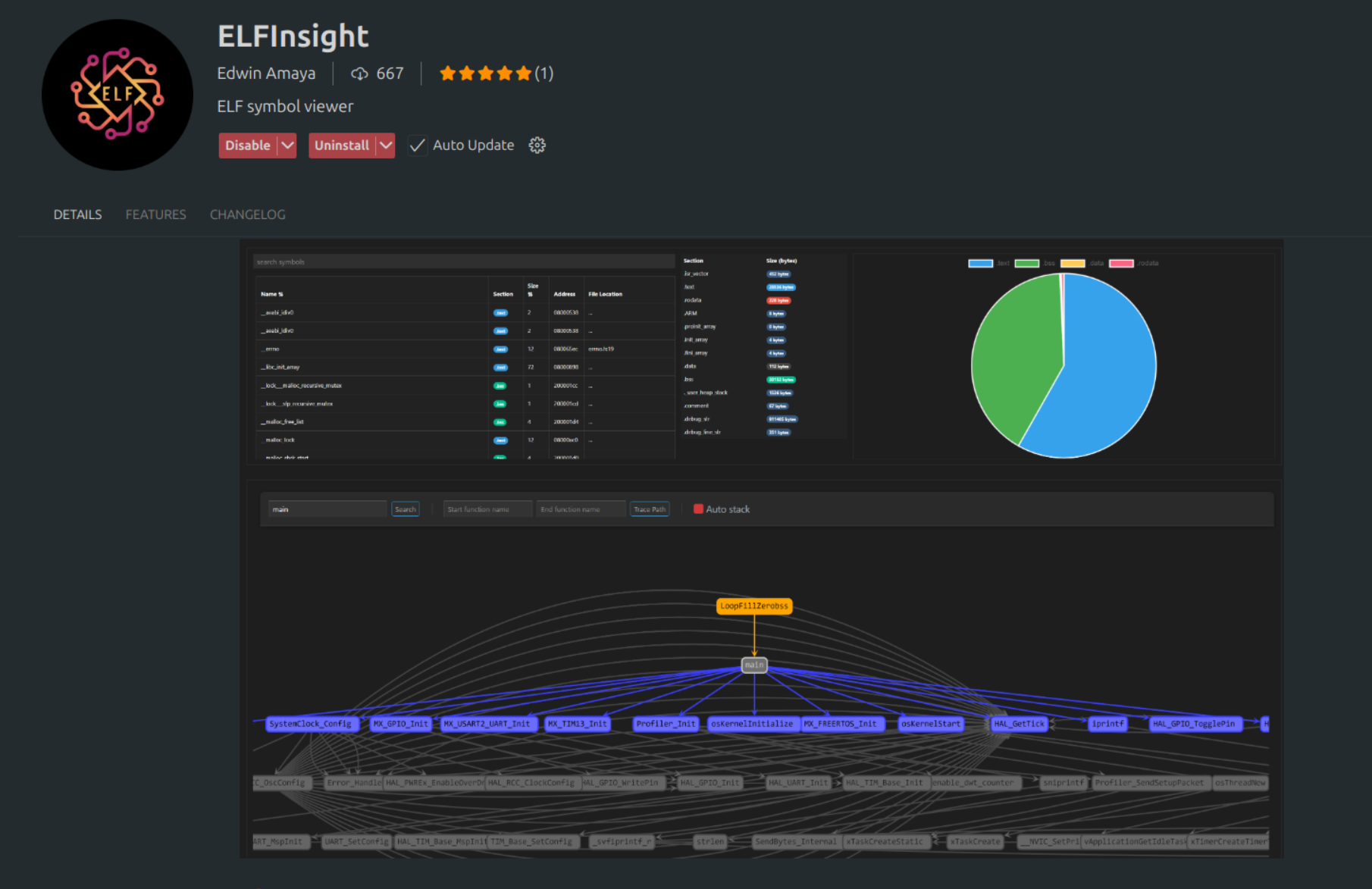Click the Search button in preview
Image resolution: width=1372 pixels, height=889 pixels.
[x=406, y=509]
